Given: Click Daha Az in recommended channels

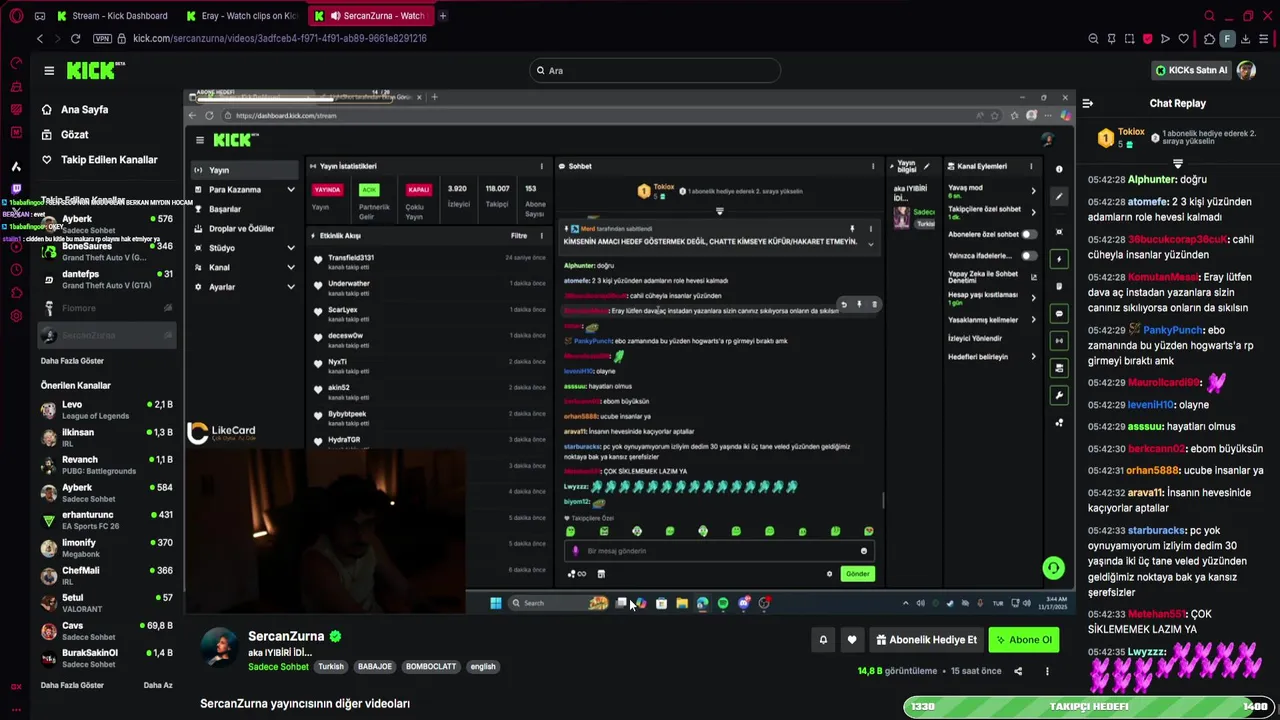Looking at the screenshot, I should 158,686.
